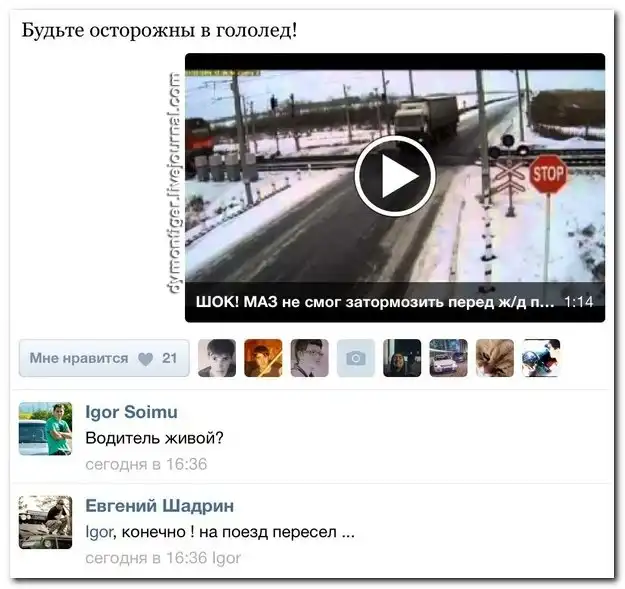Open the placeholder camera-icon avatar
The height and width of the screenshot is (589, 625).
tap(356, 358)
